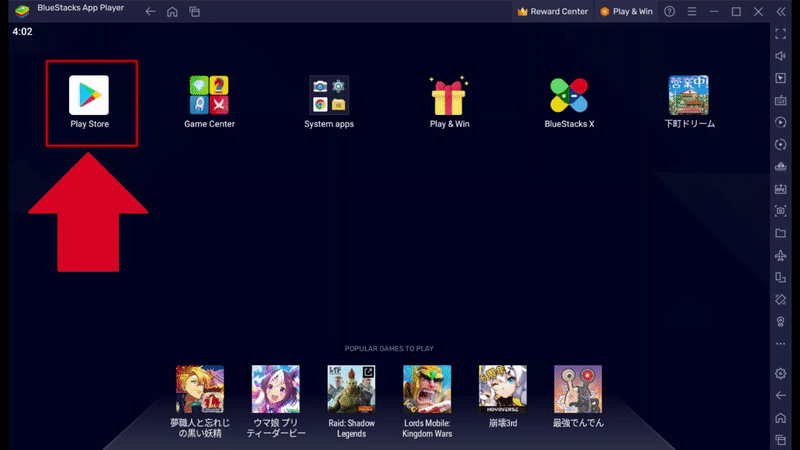Toggle the volume speaker icon
This screenshot has height=450, width=800.
781,56
